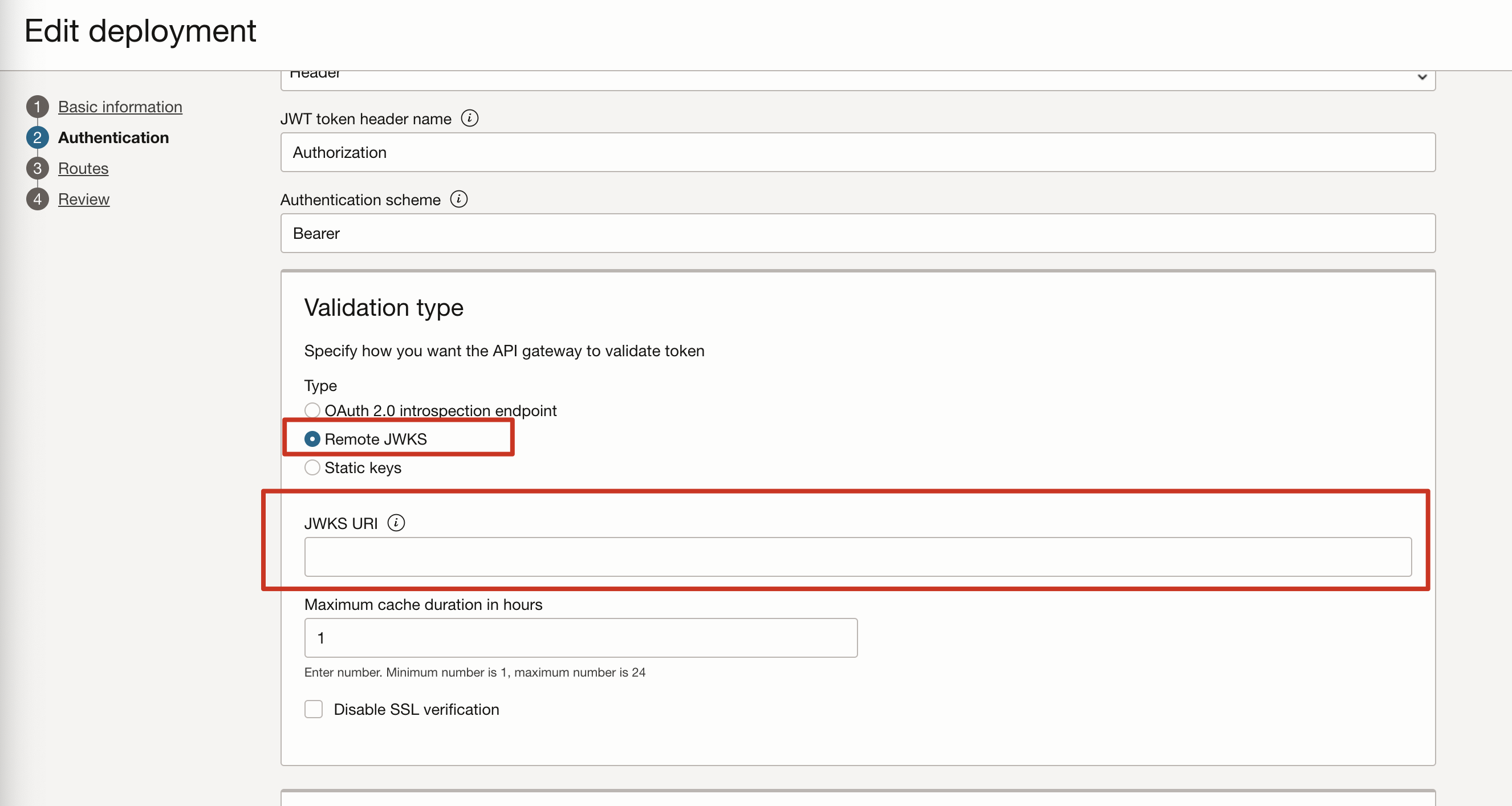This screenshot has height=806, width=1512.
Task: Click the JWKS URI text field
Action: 857,556
